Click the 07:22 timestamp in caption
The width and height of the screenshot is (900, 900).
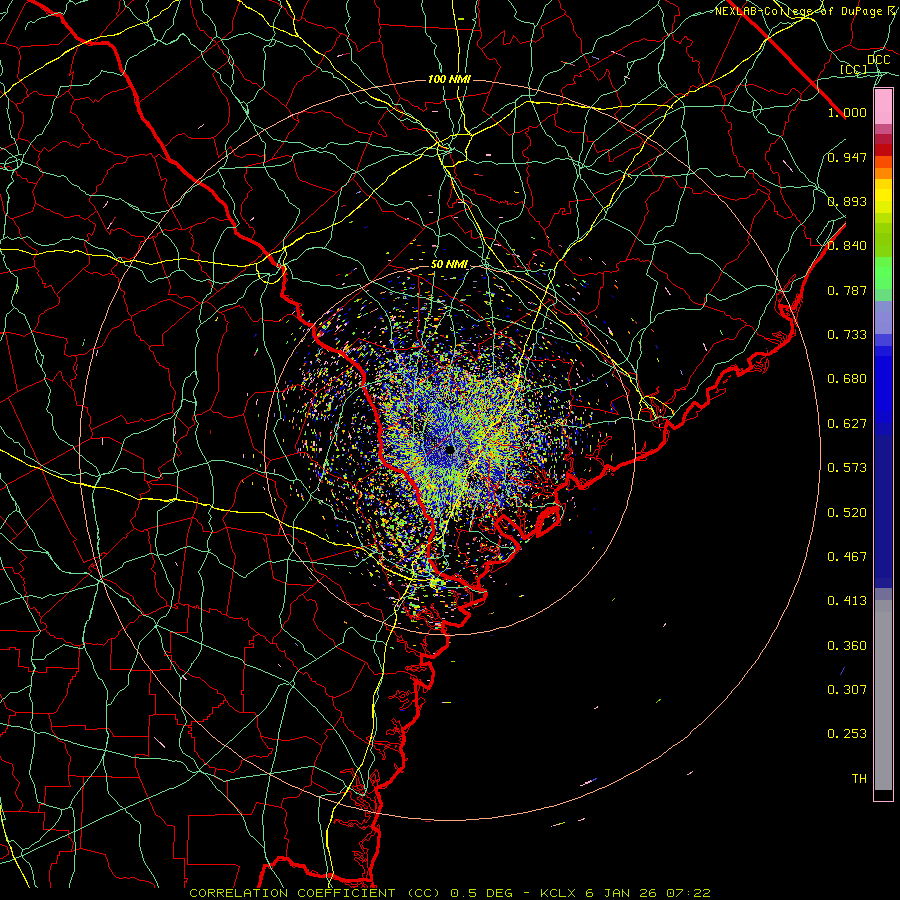click(688, 893)
